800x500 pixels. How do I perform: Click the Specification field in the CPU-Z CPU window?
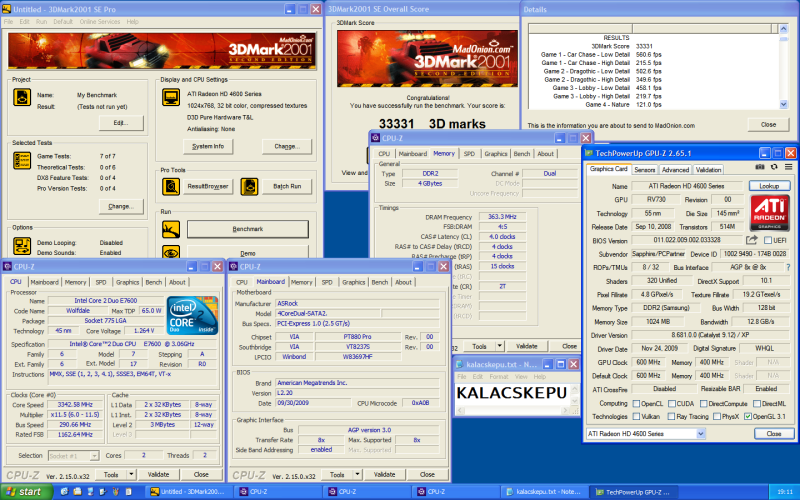(132, 344)
